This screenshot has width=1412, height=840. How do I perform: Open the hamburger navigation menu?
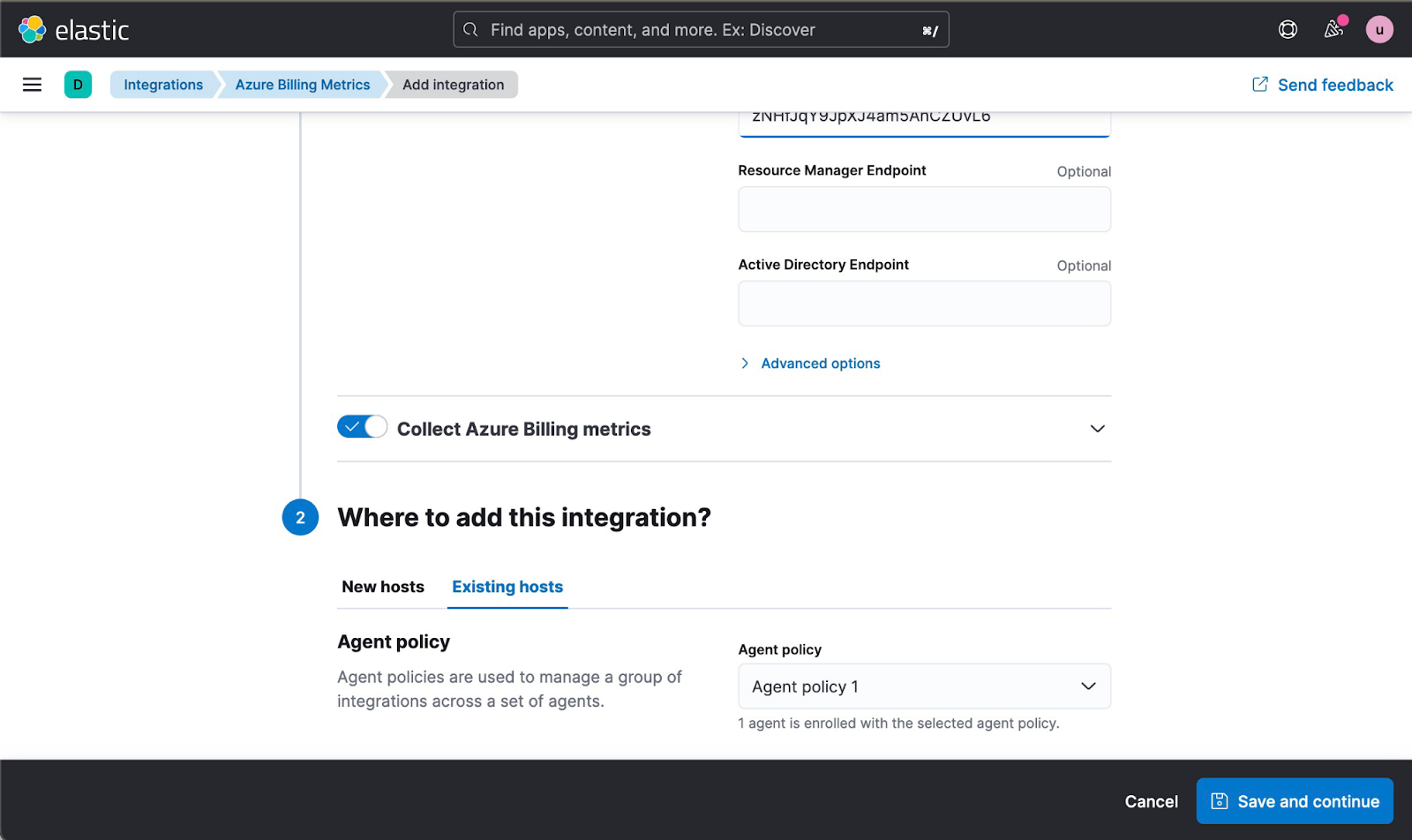[32, 85]
